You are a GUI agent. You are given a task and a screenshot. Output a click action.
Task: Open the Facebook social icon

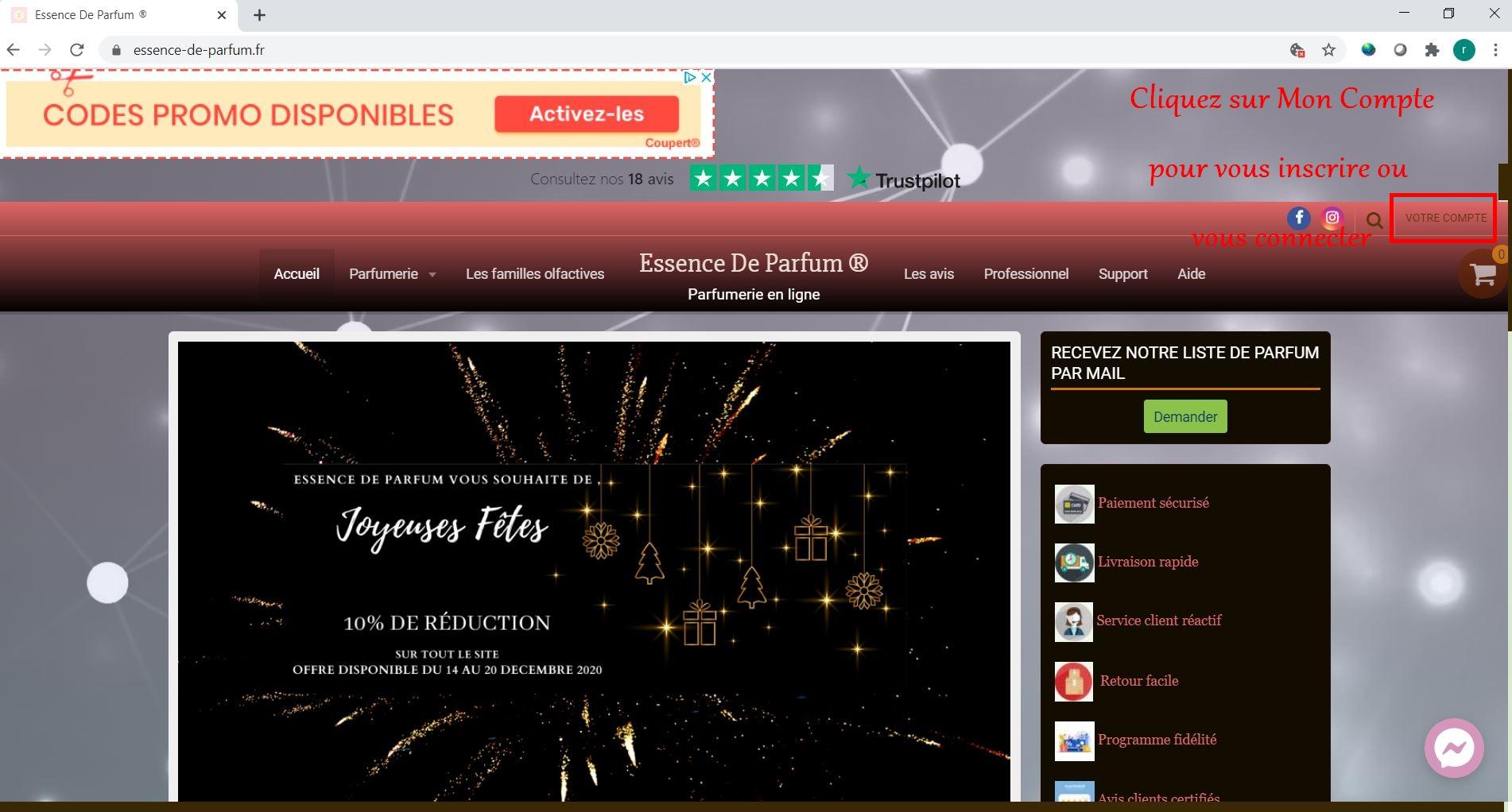(x=1299, y=218)
